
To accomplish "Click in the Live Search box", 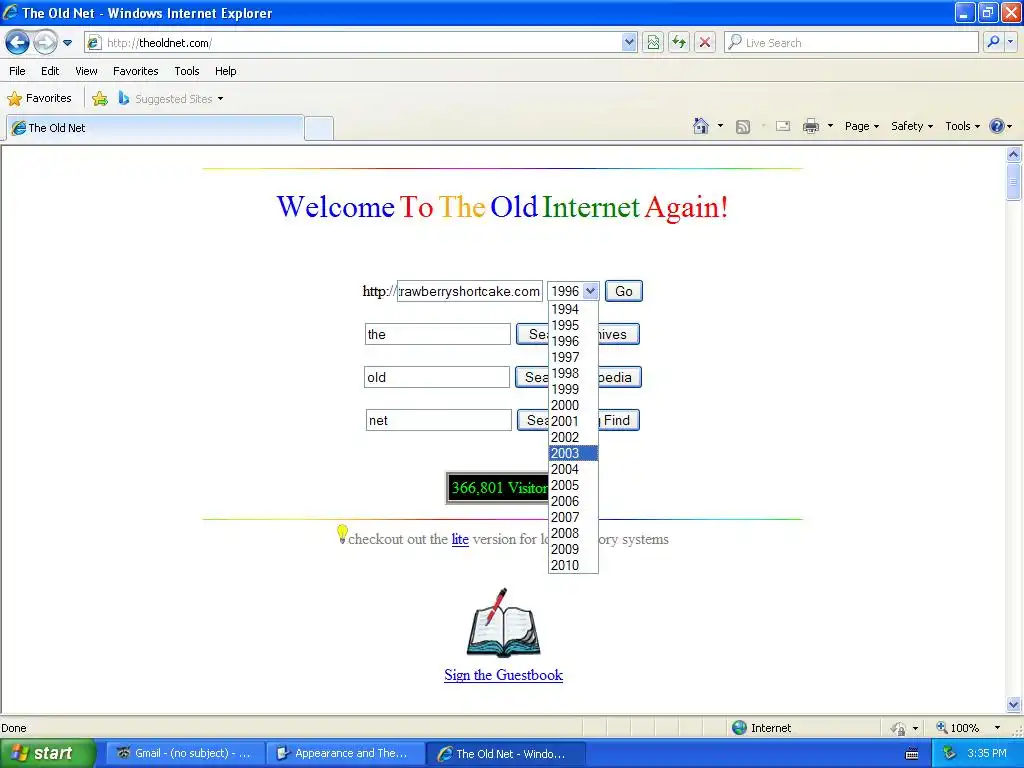I will [x=852, y=42].
